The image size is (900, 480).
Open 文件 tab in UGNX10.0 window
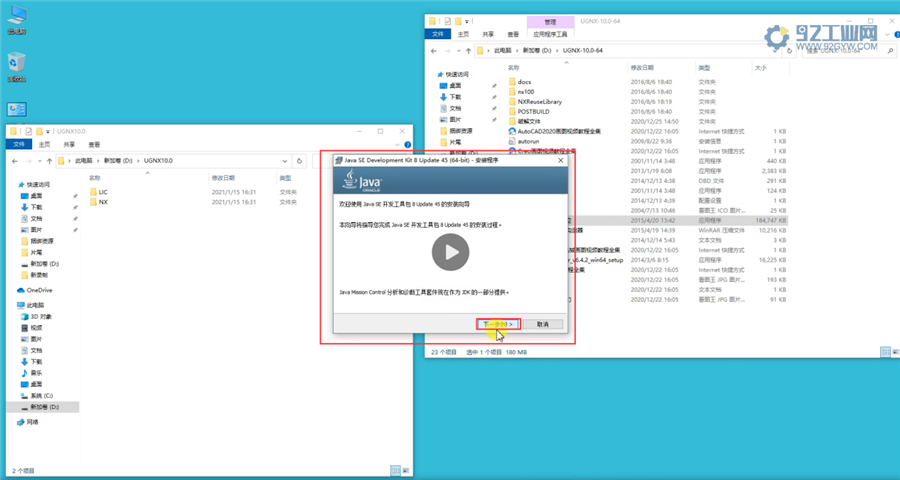click(19, 145)
